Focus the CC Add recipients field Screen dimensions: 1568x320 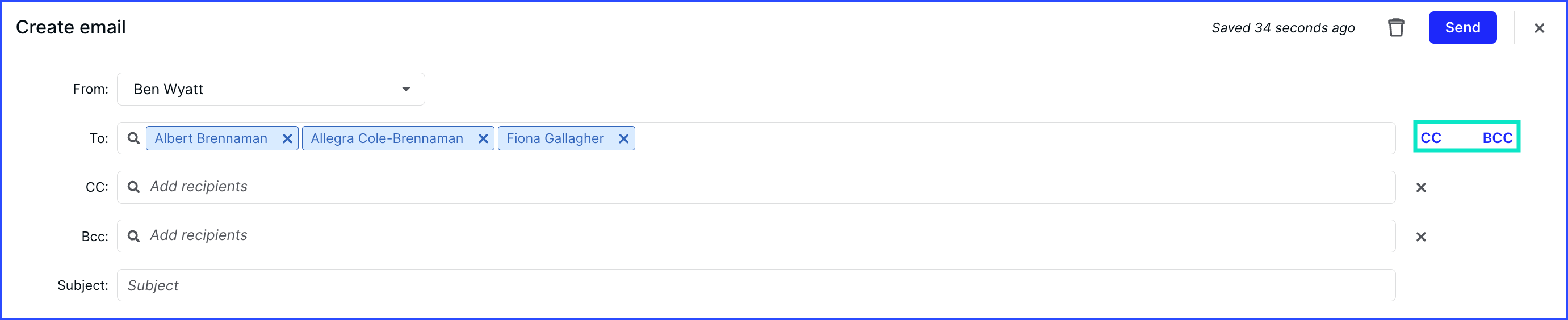(756, 187)
